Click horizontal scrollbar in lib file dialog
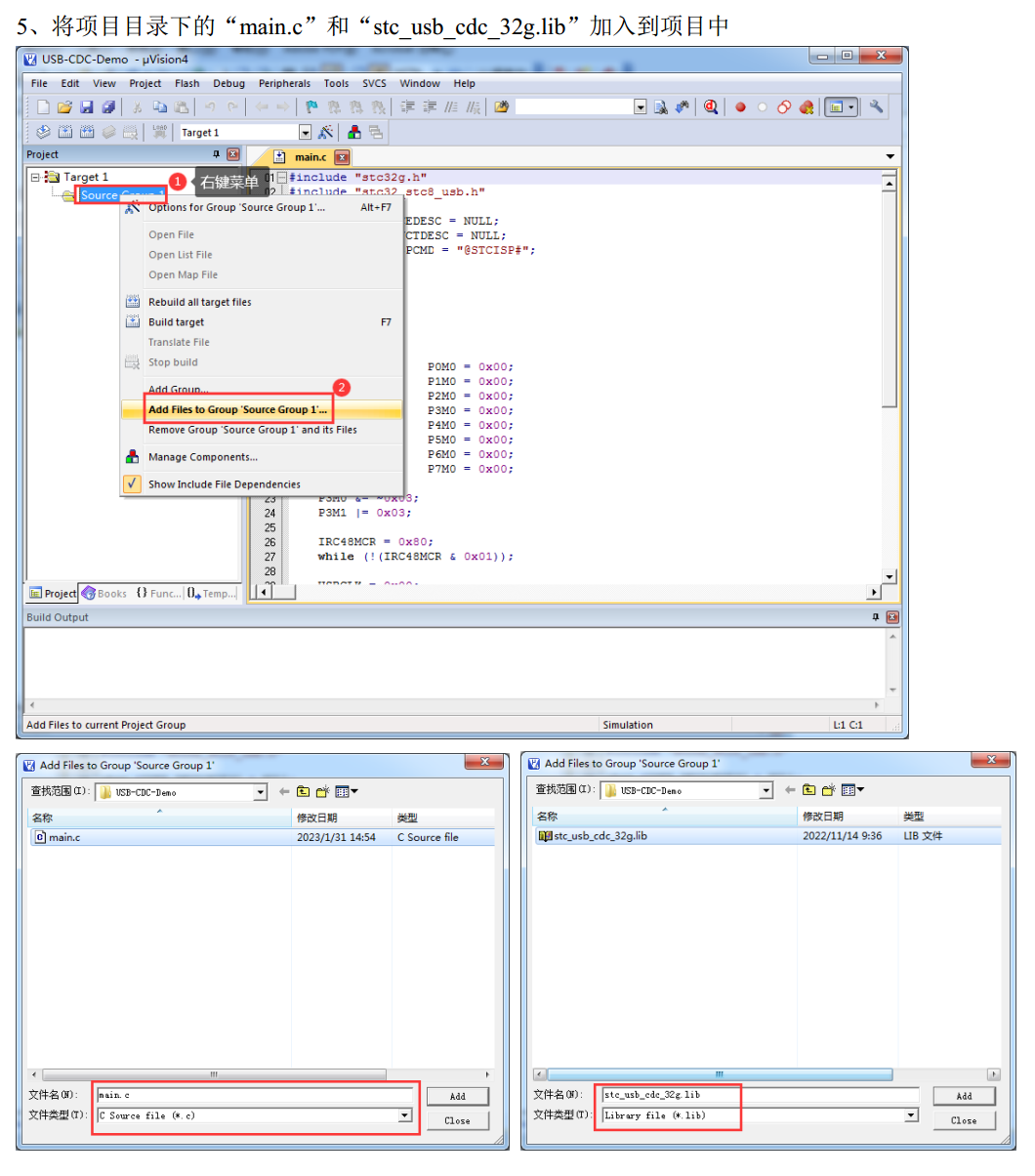The width and height of the screenshot is (1035, 1176). click(x=765, y=1074)
